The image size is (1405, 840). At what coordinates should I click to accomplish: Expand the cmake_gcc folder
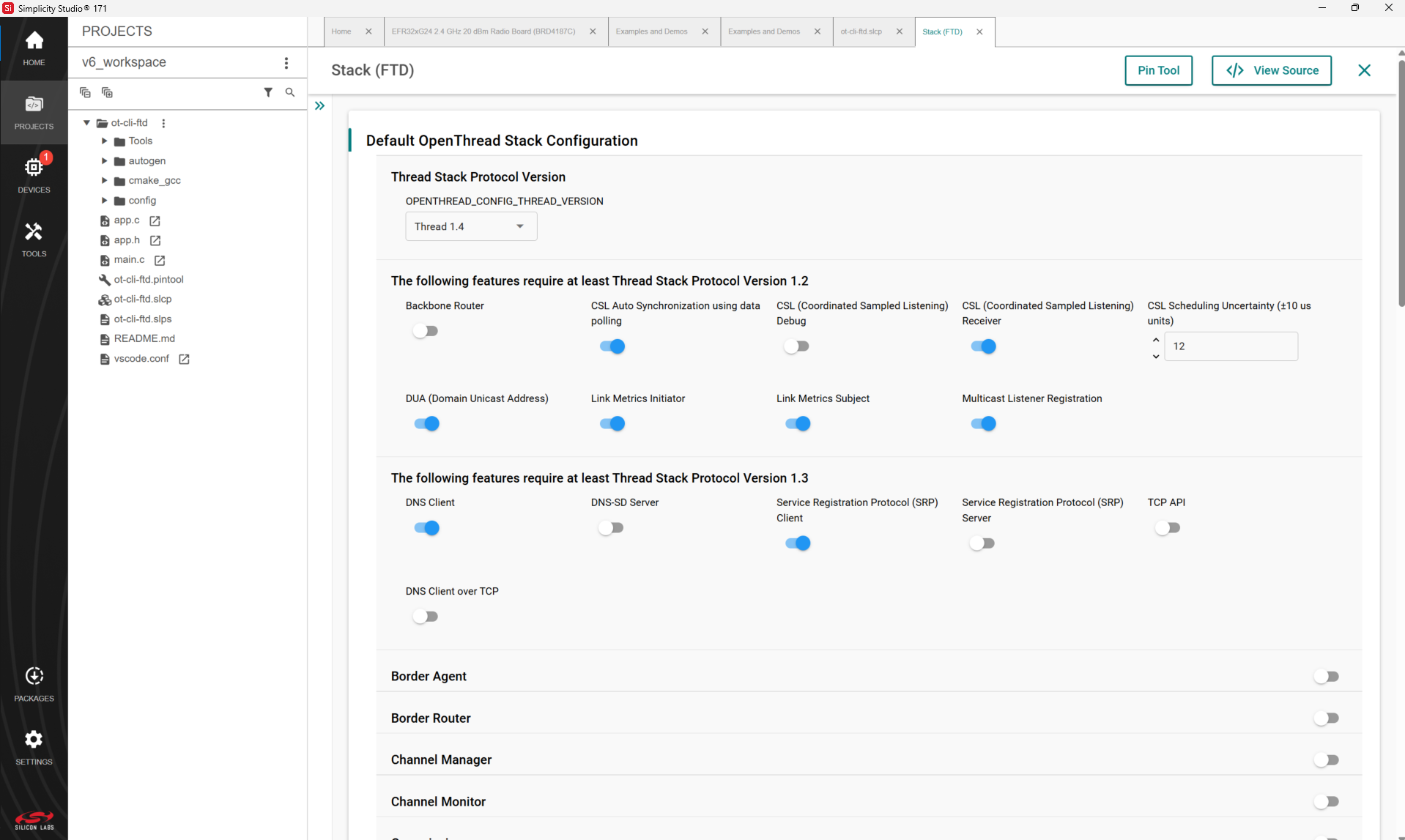(103, 180)
